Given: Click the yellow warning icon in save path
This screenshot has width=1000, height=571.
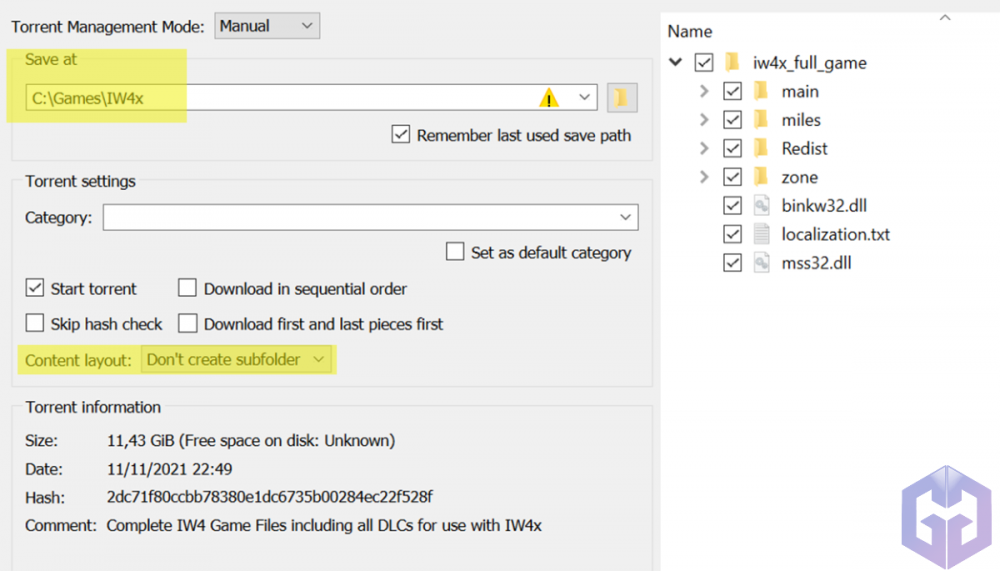Looking at the screenshot, I should point(549,97).
